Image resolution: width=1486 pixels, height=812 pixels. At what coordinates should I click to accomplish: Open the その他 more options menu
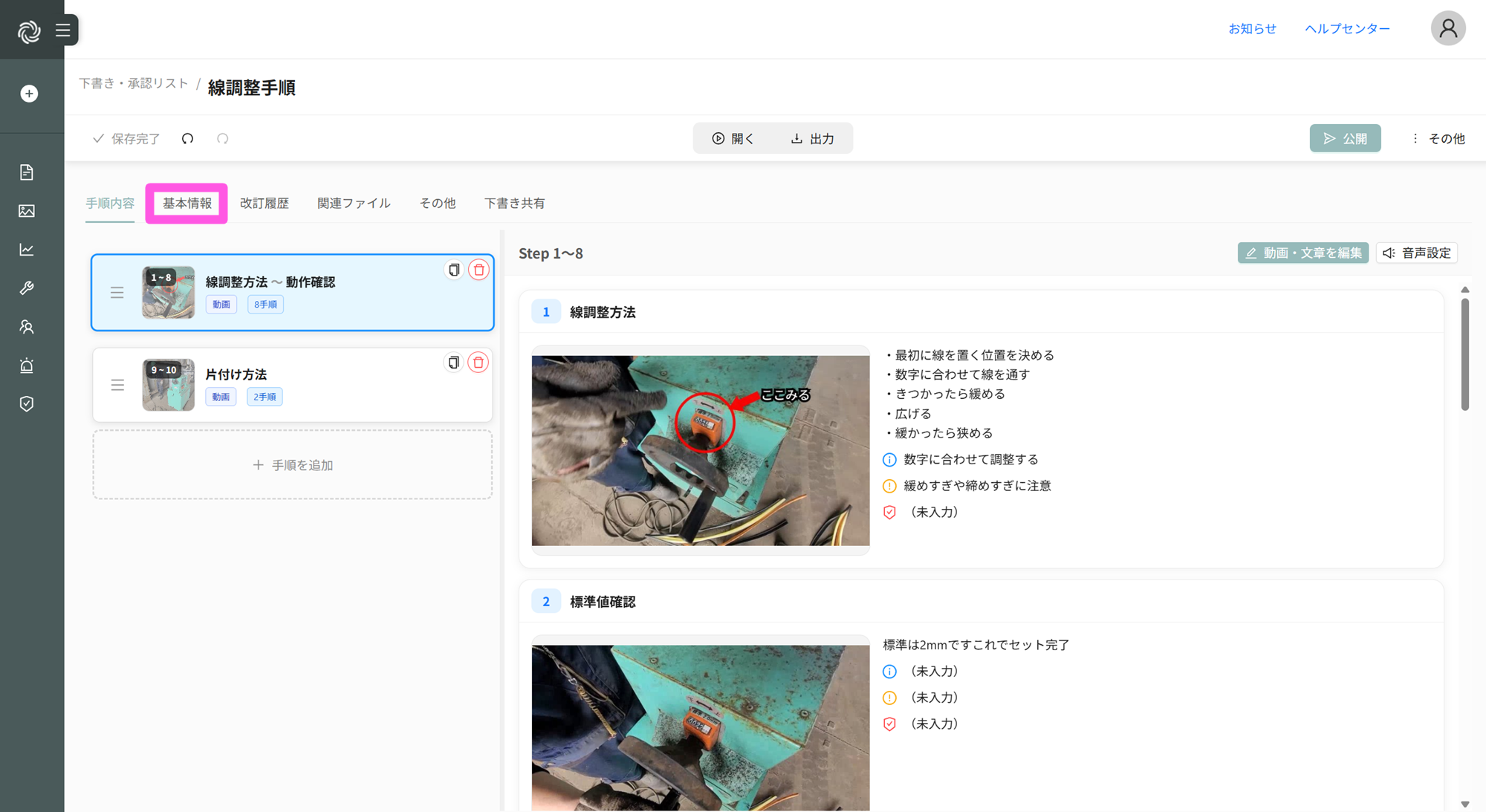(1438, 139)
